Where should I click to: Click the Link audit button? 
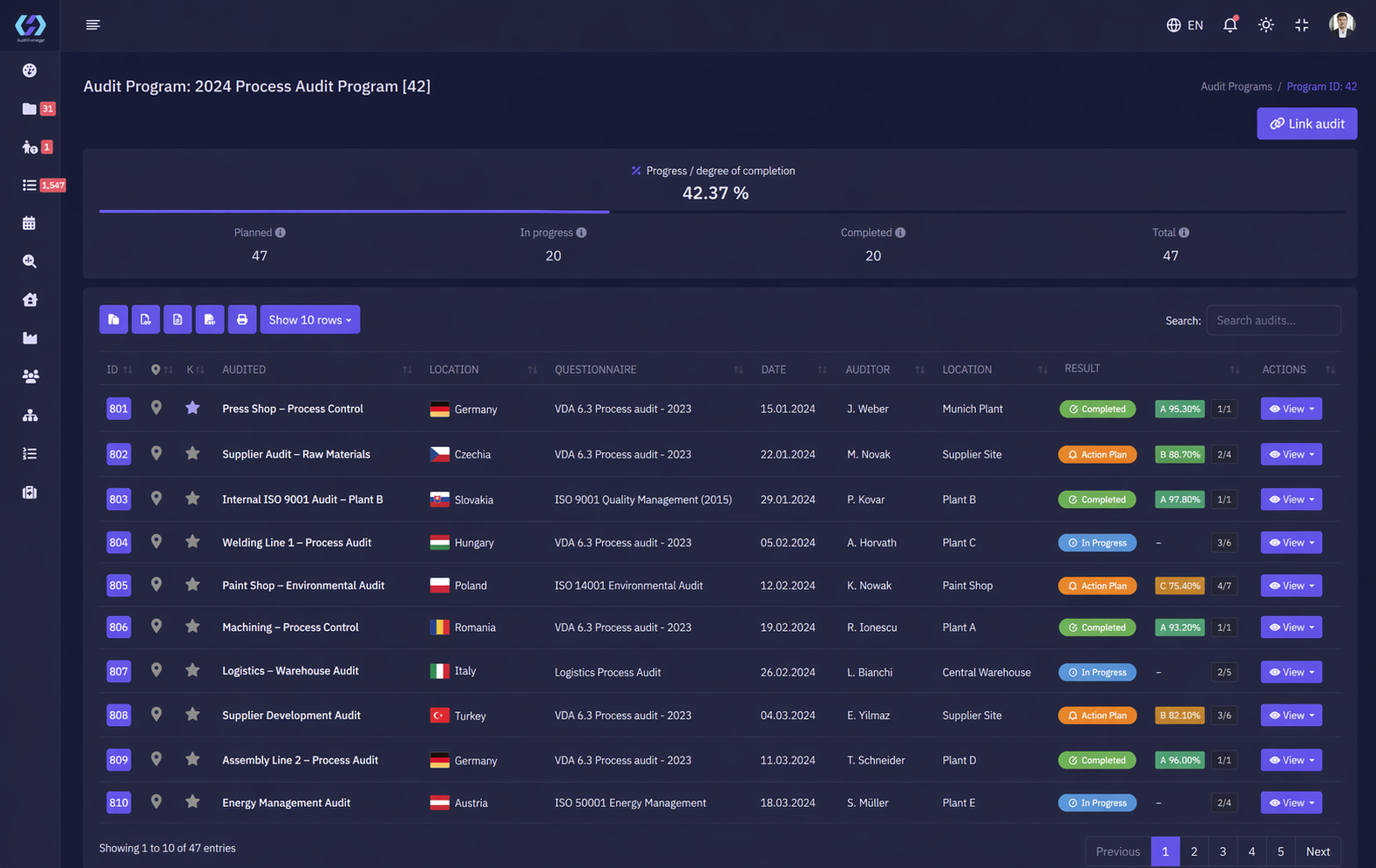coord(1306,124)
